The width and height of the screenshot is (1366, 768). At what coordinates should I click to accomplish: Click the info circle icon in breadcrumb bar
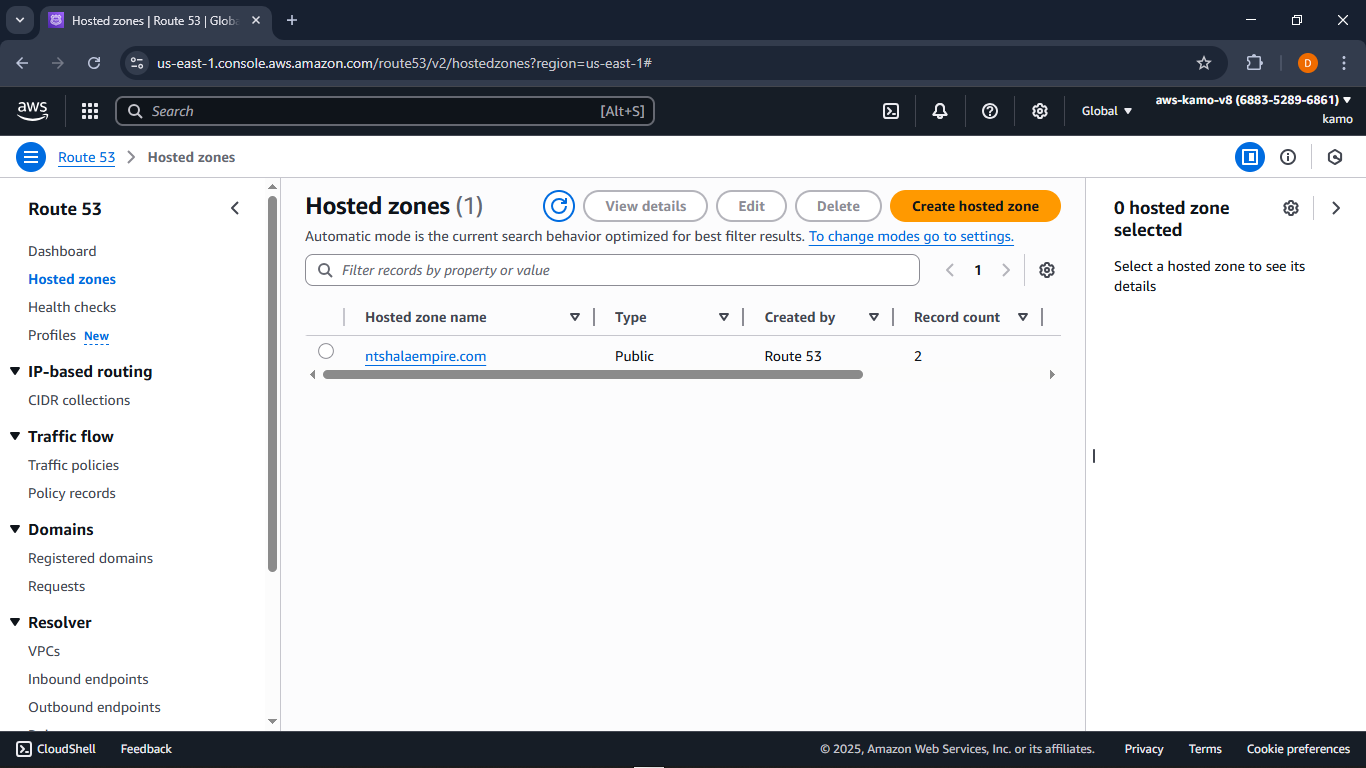[1288, 157]
